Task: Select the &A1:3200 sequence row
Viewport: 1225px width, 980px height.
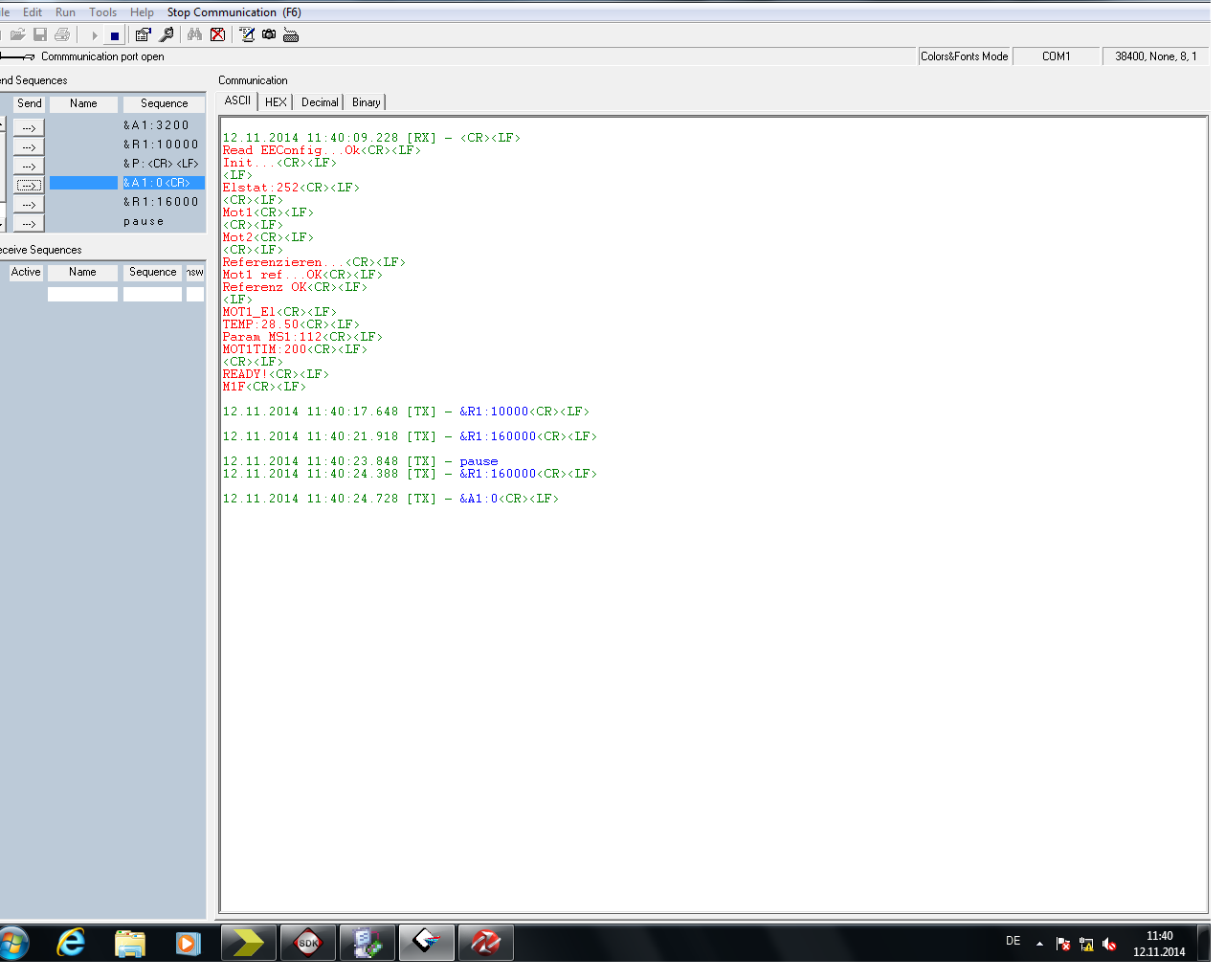Action: coord(163,125)
